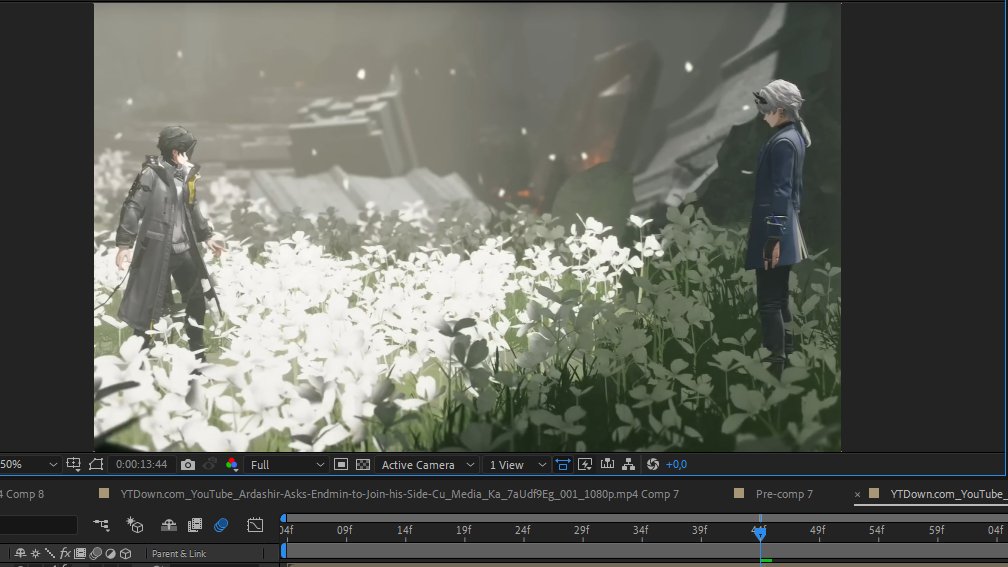Click the composition preview image
The image size is (1008, 567).
click(467, 227)
